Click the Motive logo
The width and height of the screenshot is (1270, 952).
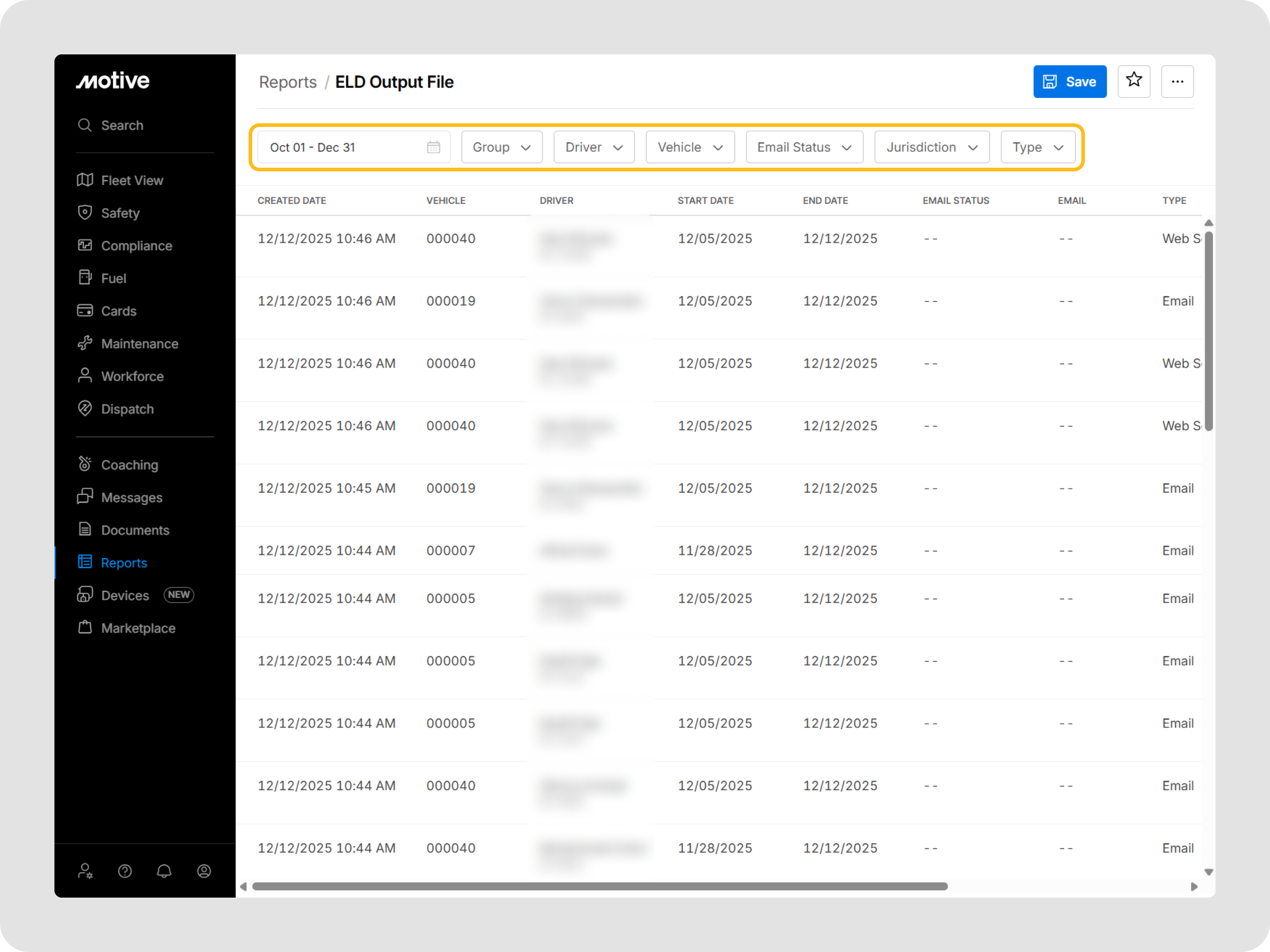click(113, 81)
